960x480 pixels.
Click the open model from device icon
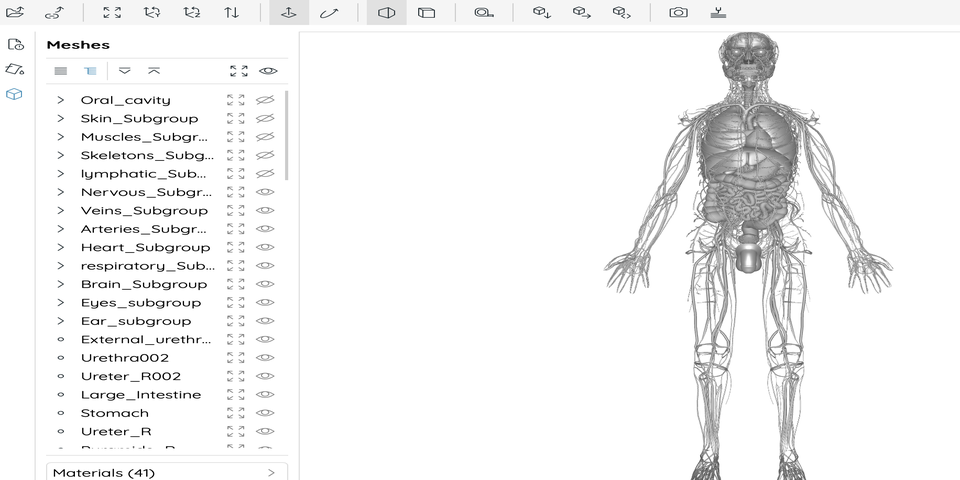pos(15,13)
